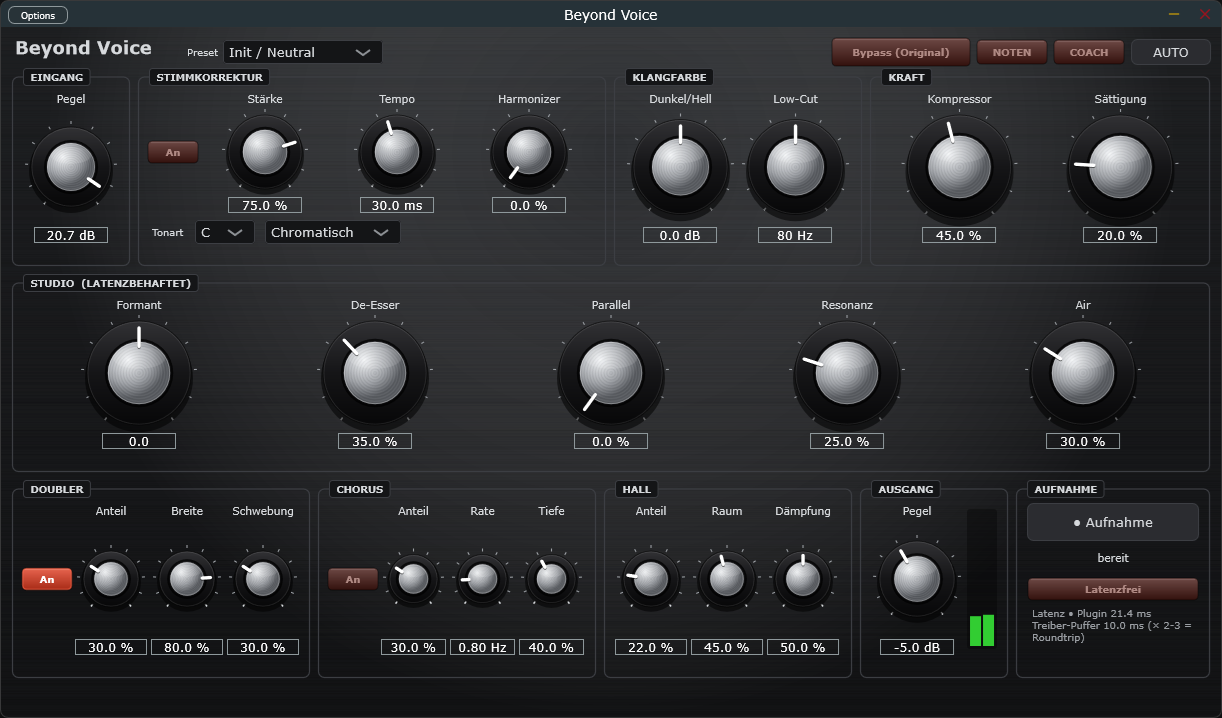This screenshot has width=1222, height=718.
Task: Click the Low-Cut knob
Action: 796,167
